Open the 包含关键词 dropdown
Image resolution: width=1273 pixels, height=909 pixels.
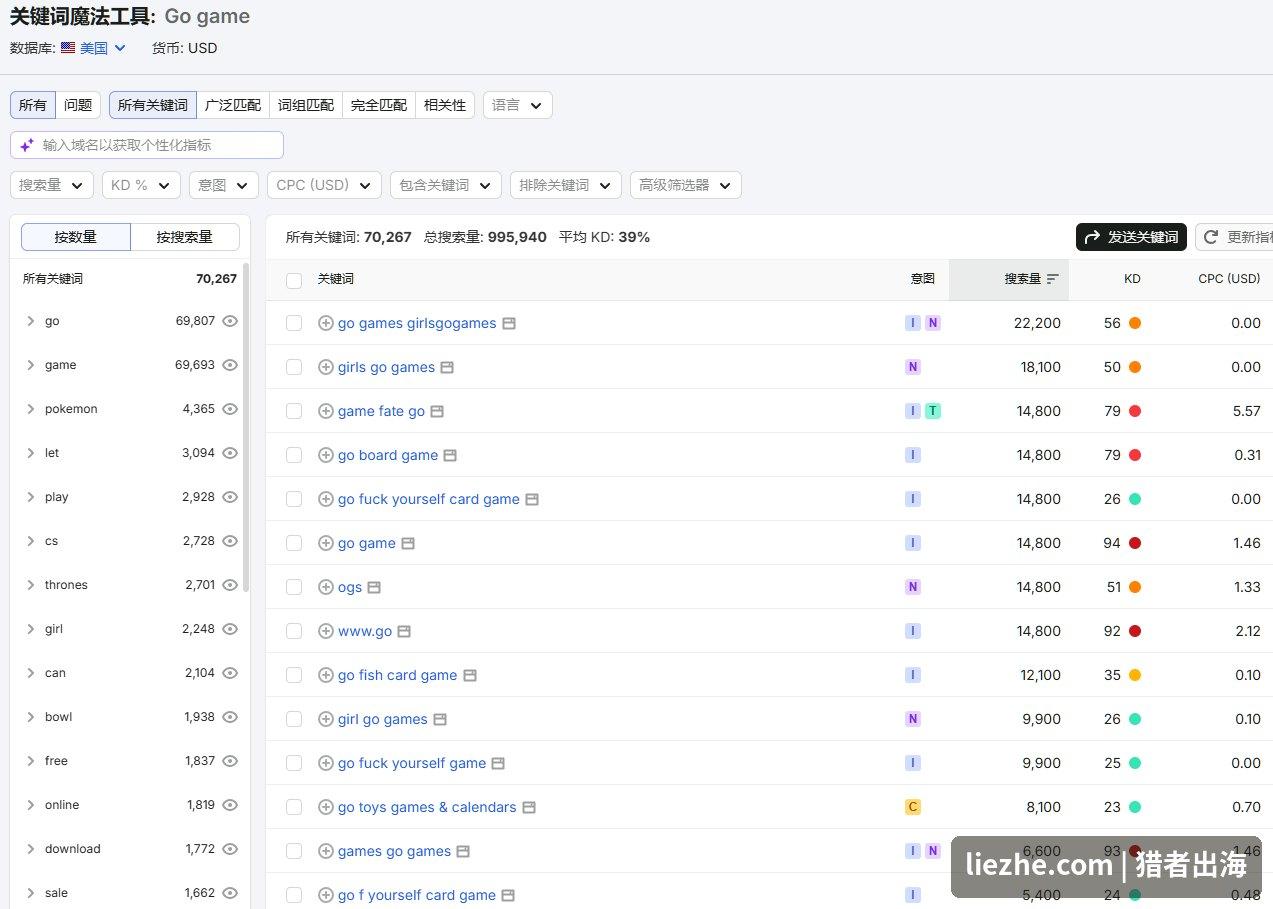[446, 185]
